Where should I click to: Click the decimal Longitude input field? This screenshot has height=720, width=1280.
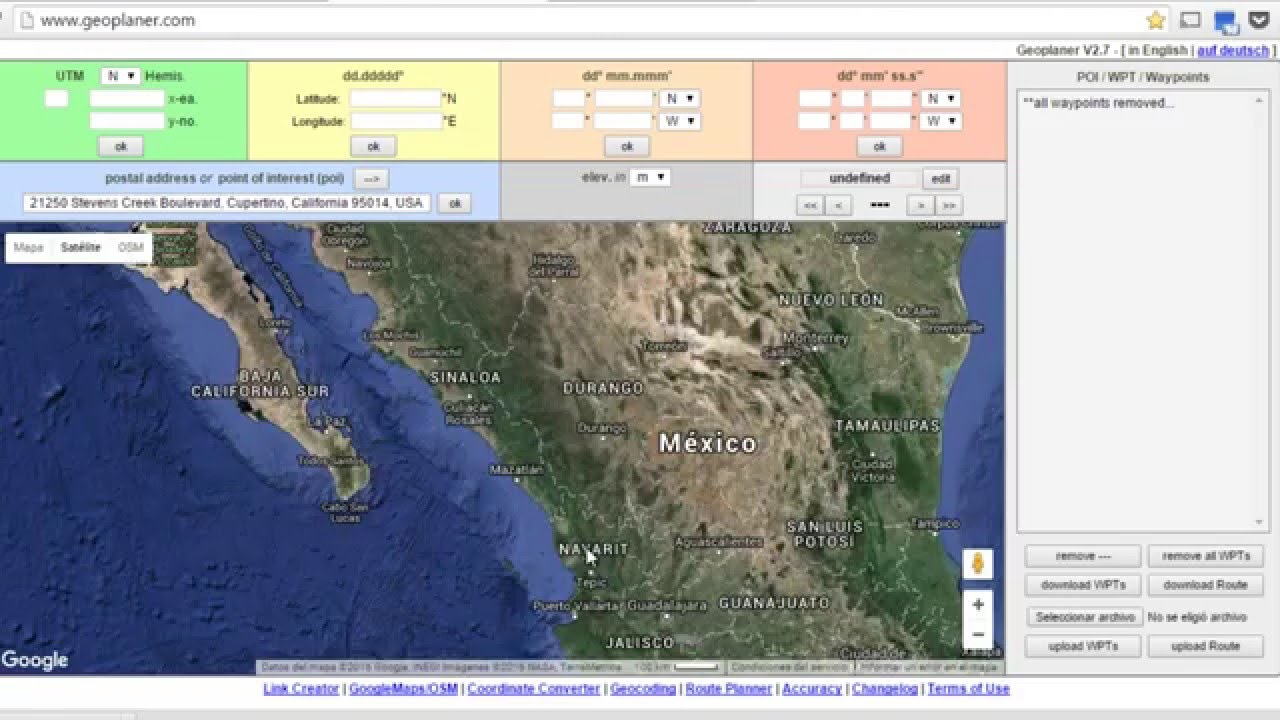pyautogui.click(x=395, y=121)
